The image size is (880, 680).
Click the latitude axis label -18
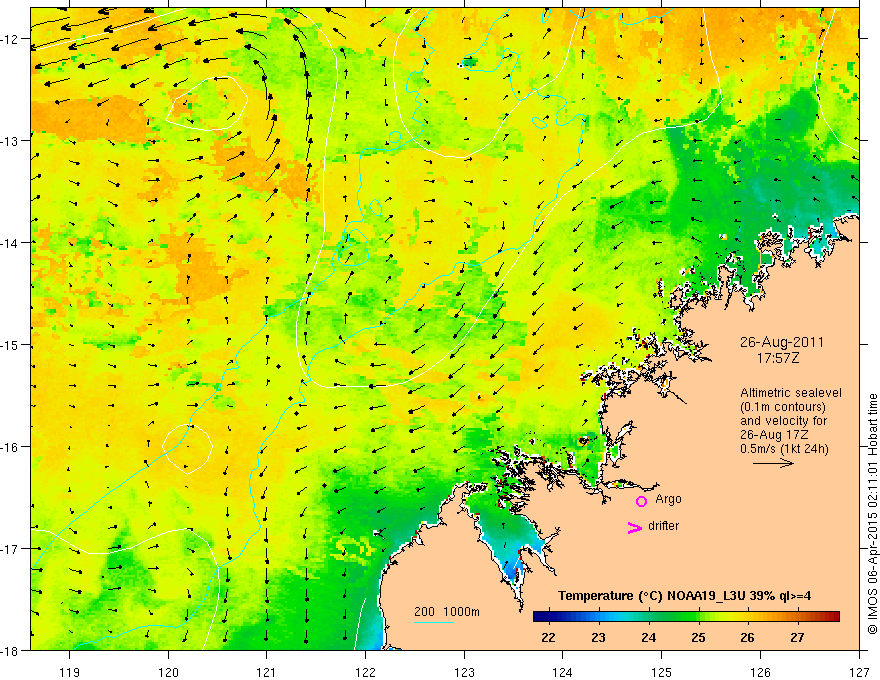point(10,650)
